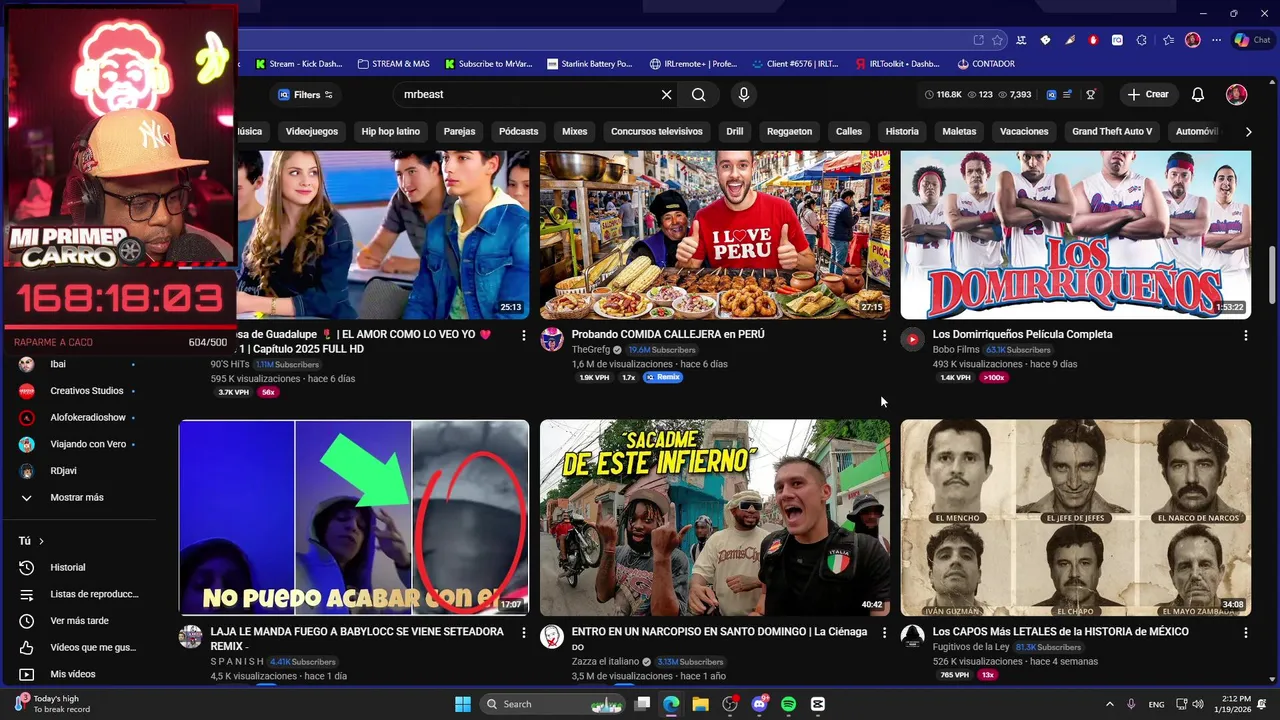Open the Windows Start button
The image size is (1280, 720).
[x=463, y=704]
